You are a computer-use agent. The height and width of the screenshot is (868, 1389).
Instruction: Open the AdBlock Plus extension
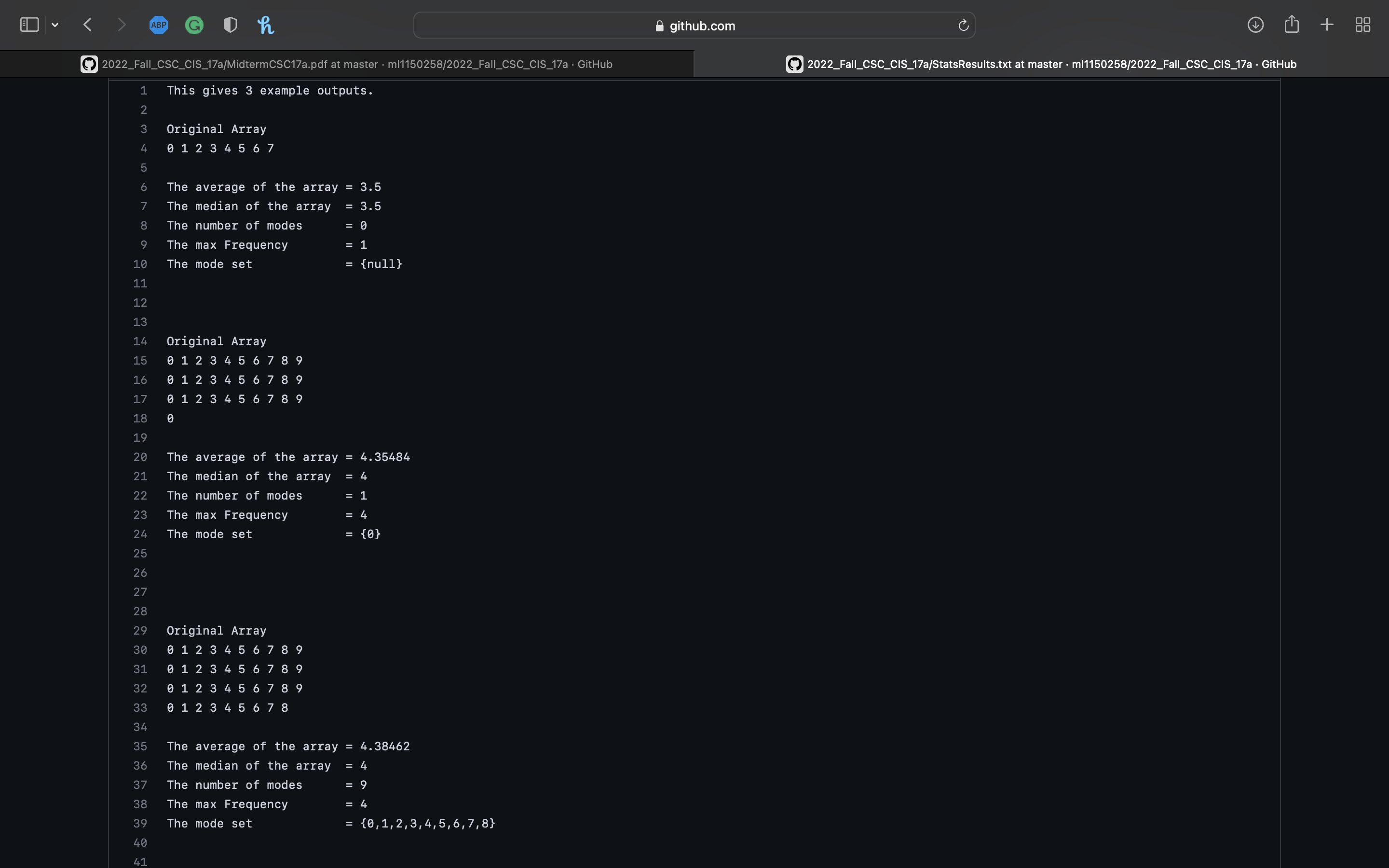pos(158,25)
